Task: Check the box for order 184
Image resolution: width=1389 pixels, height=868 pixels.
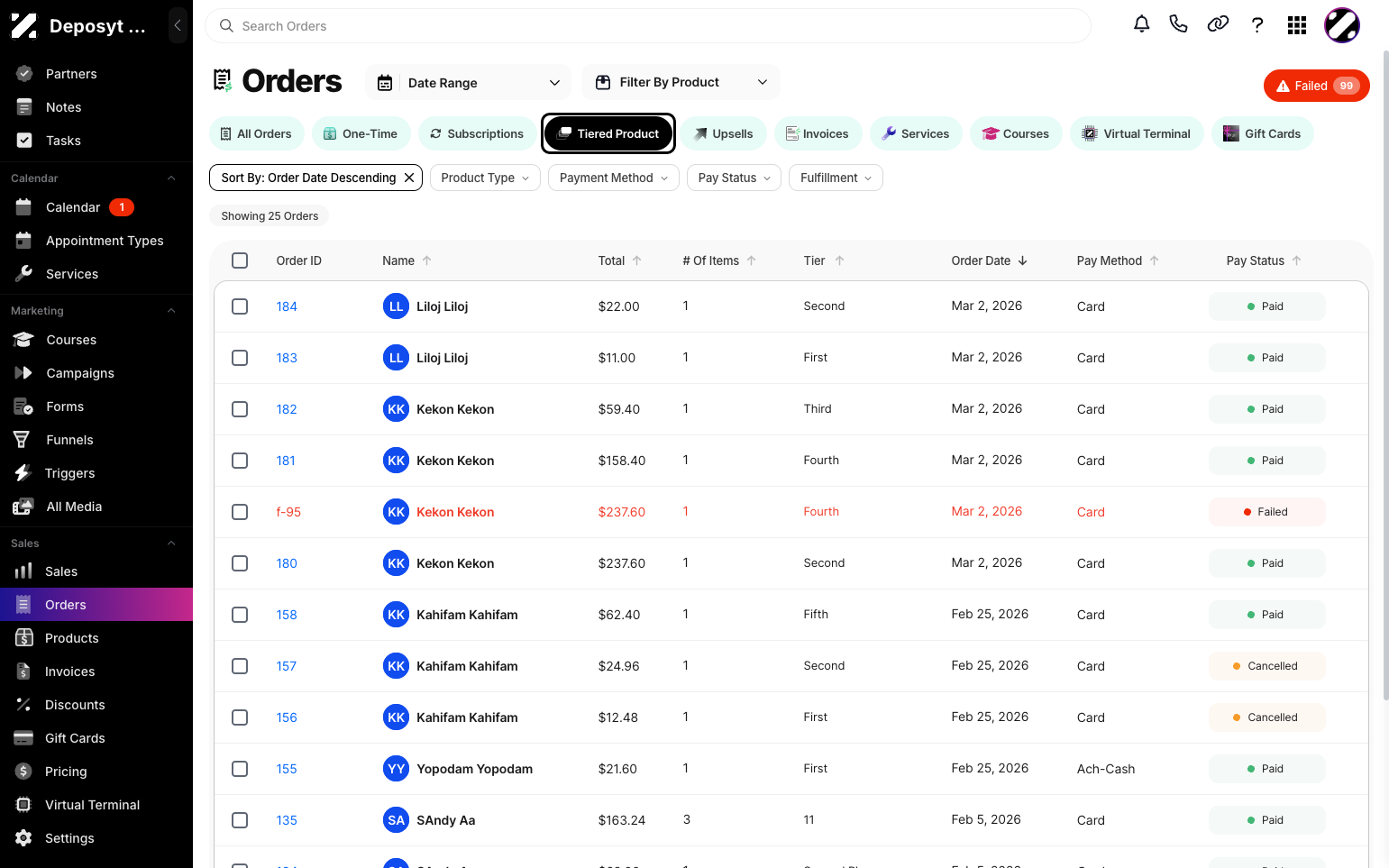Action: (240, 306)
